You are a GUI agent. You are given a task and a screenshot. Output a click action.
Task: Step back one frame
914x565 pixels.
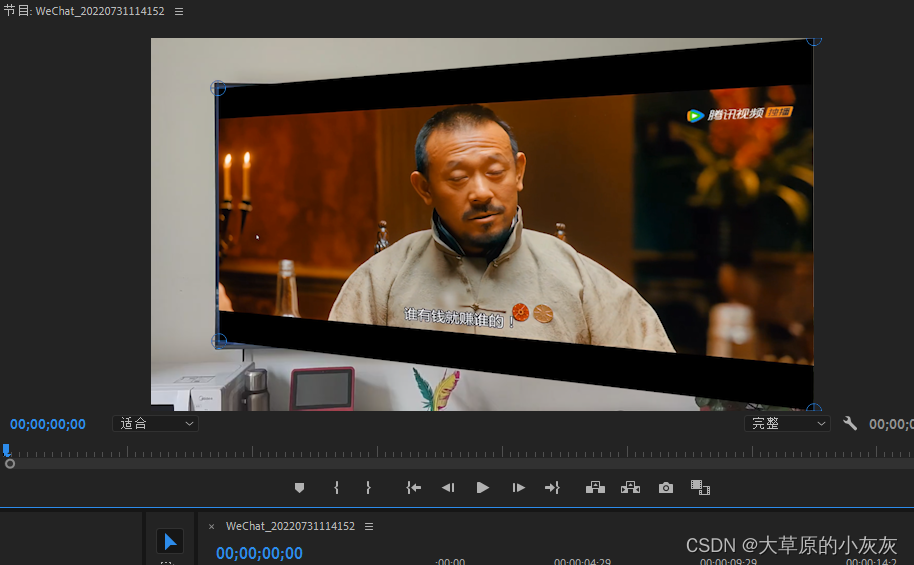pos(448,488)
